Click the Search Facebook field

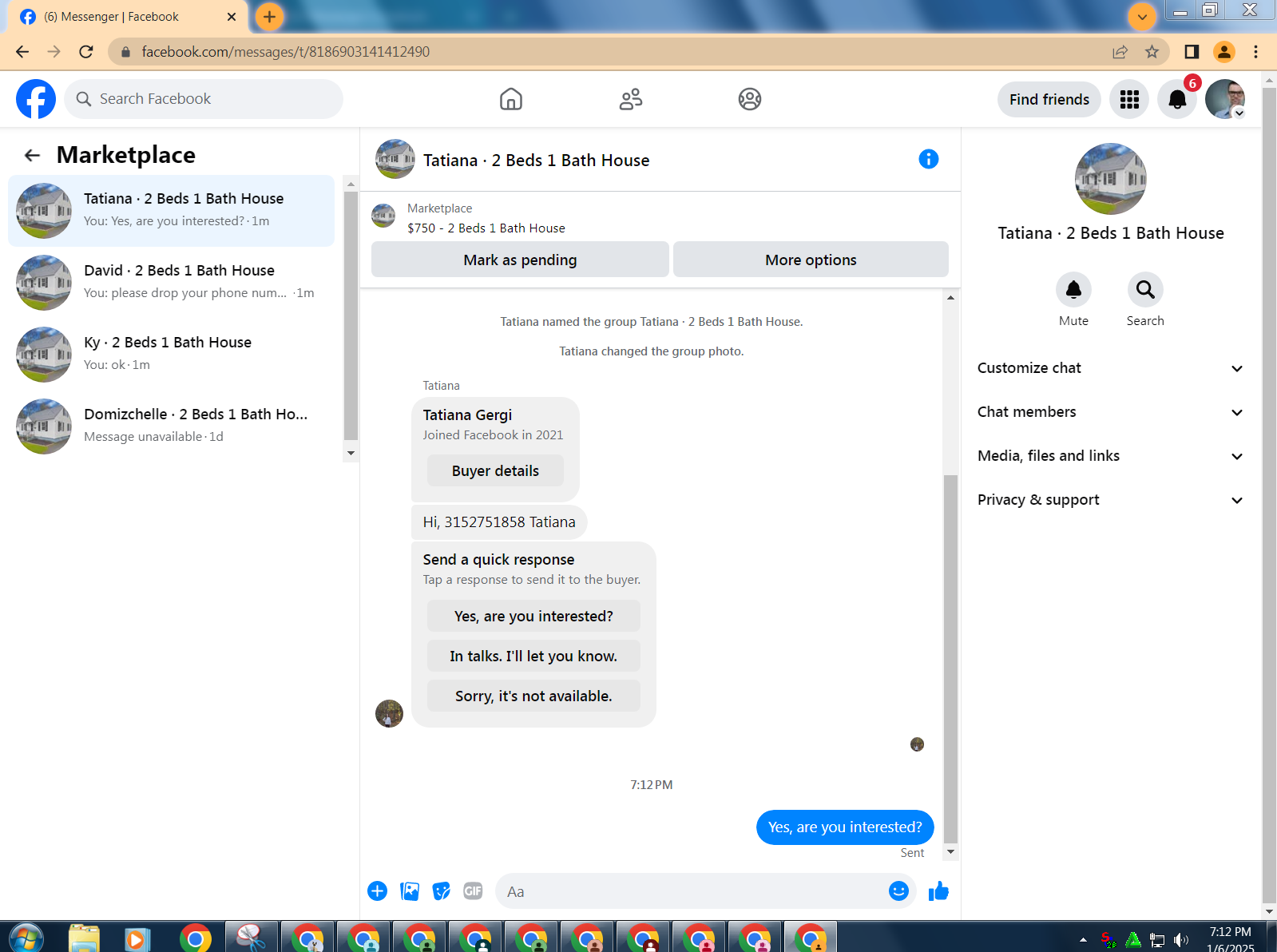204,99
